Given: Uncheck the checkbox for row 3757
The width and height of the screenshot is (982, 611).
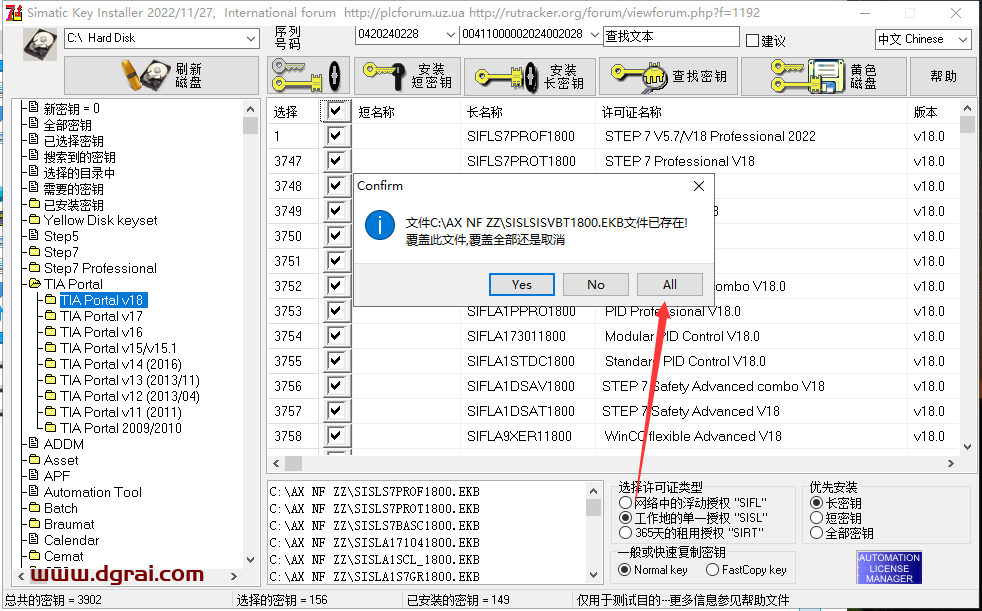Looking at the screenshot, I should pyautogui.click(x=336, y=411).
